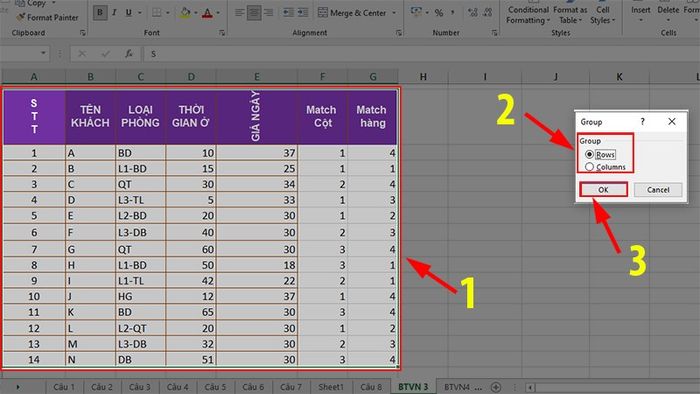Select center alignment icon
This screenshot has width=700, height=394.
tap(254, 13)
